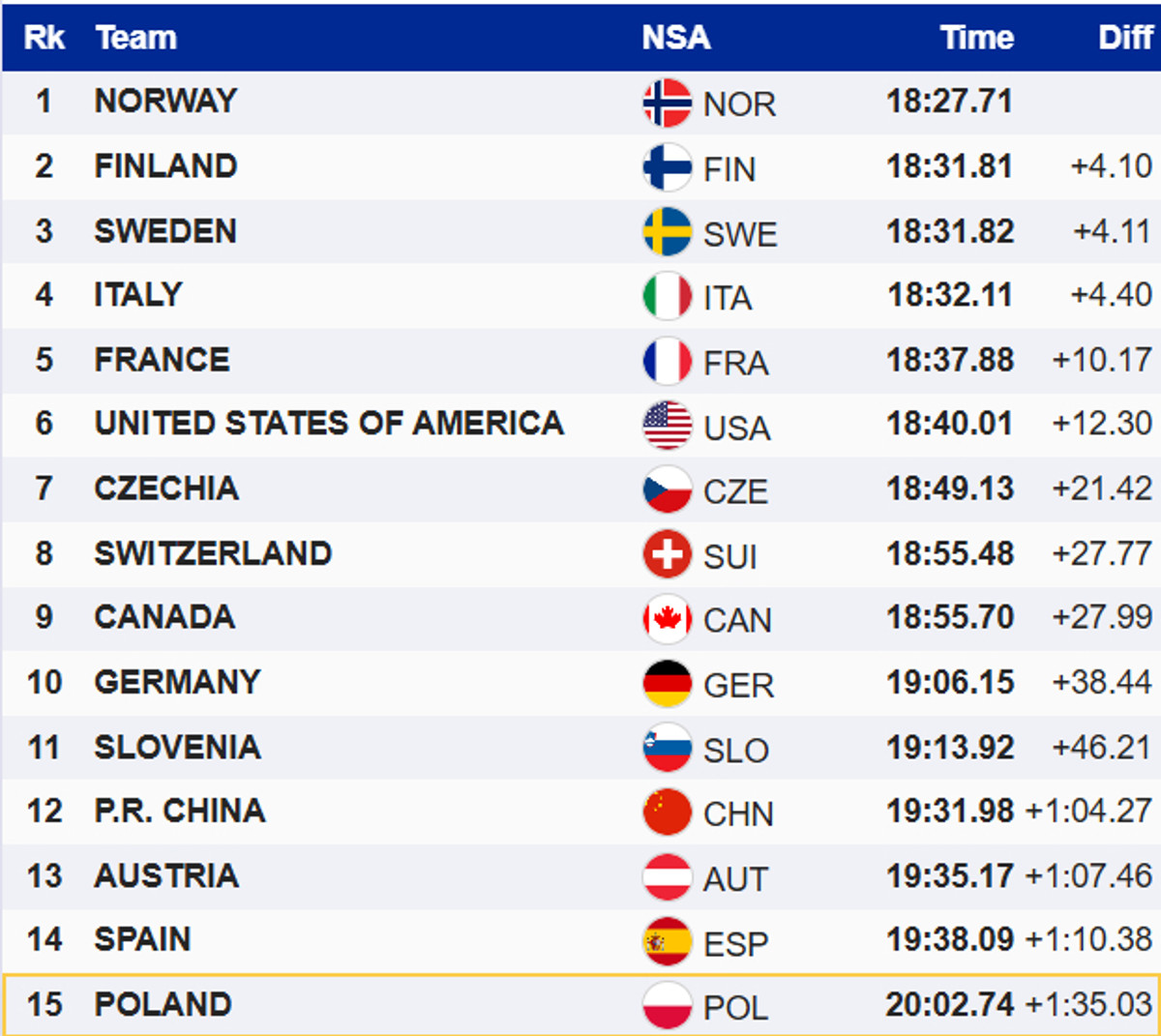
Task: Open the NORWAY team link
Action: 165,101
